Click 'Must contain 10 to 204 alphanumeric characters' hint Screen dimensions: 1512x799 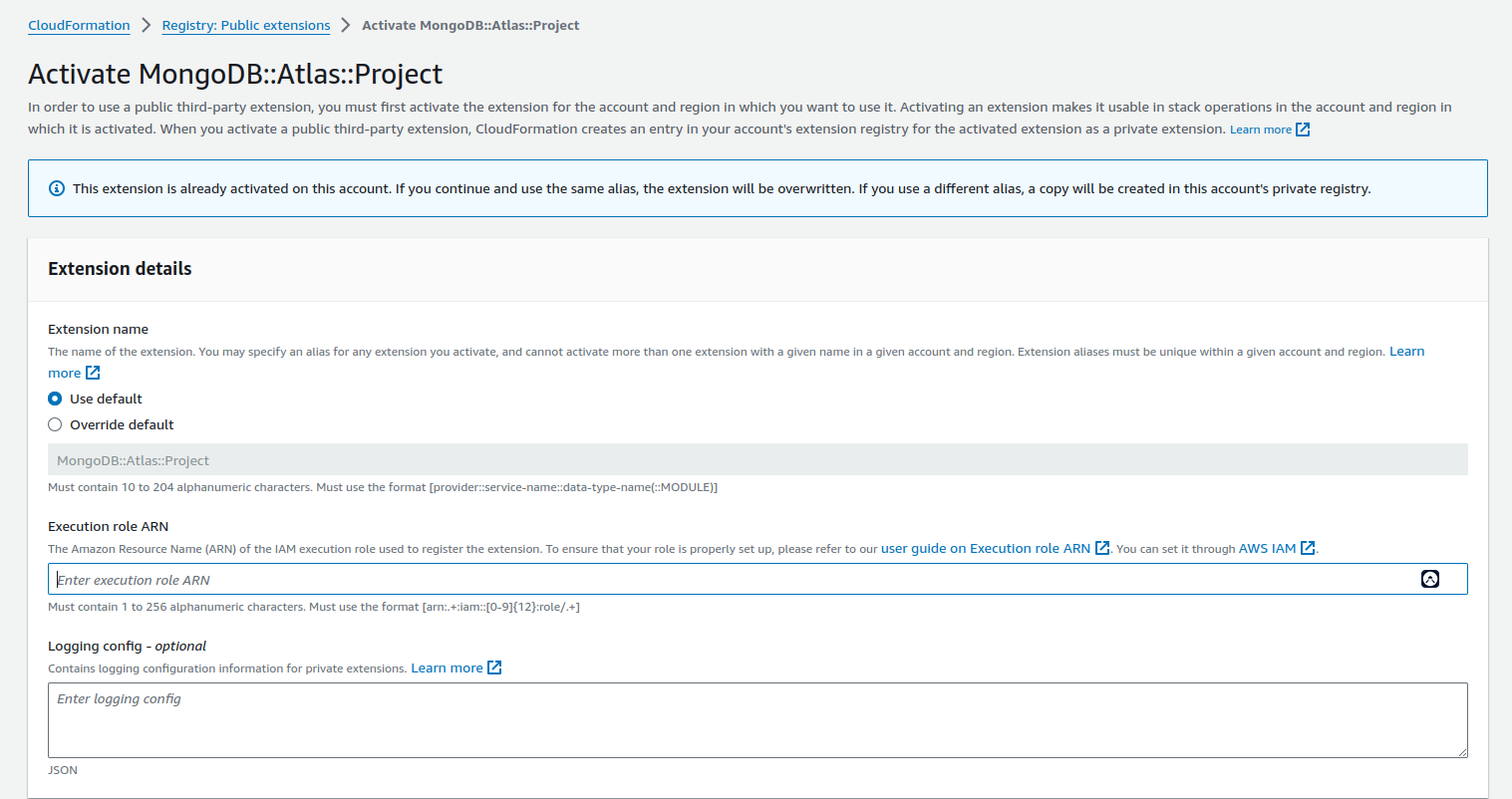[x=383, y=487]
